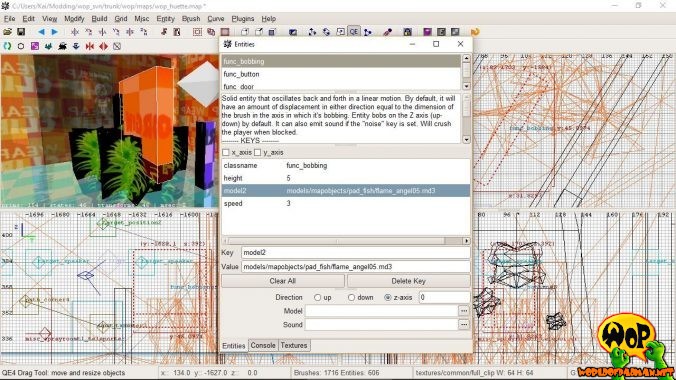Select the 'z-axis' direction radio button
The image size is (676, 380).
pos(388,298)
